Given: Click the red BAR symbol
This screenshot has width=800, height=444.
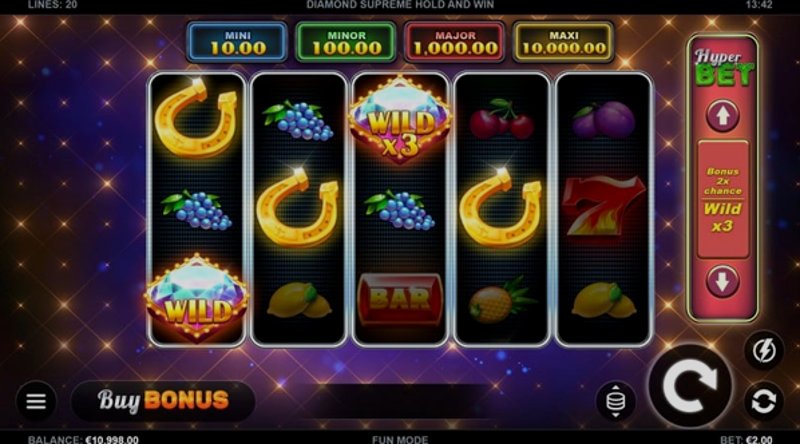Looking at the screenshot, I should click(x=400, y=299).
